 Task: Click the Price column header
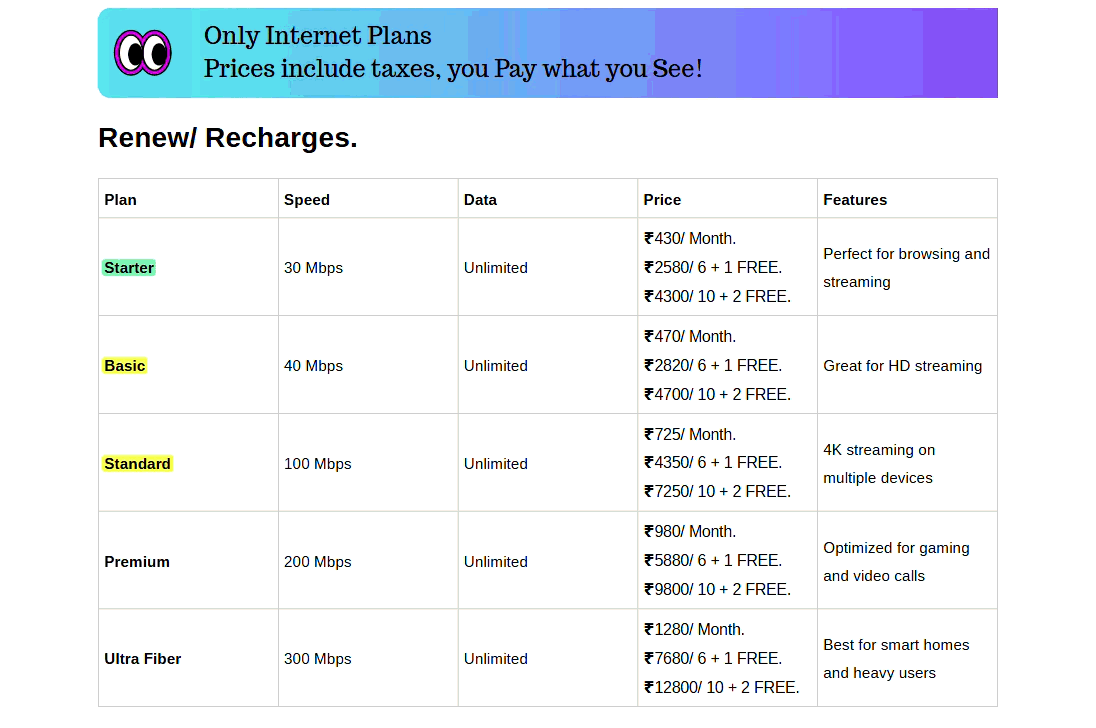click(x=662, y=200)
